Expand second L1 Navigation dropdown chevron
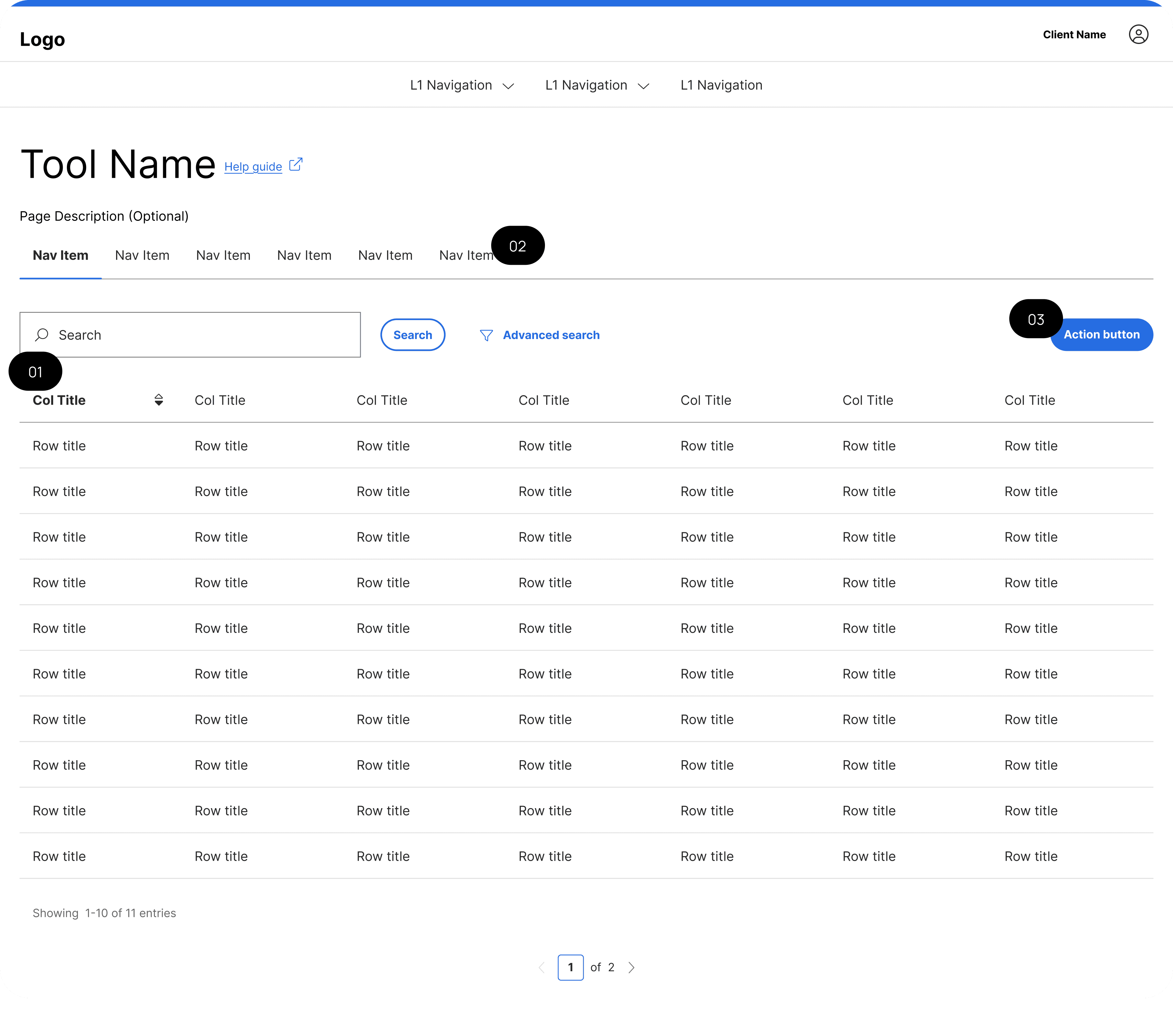The width and height of the screenshot is (1173, 1036). pos(643,86)
